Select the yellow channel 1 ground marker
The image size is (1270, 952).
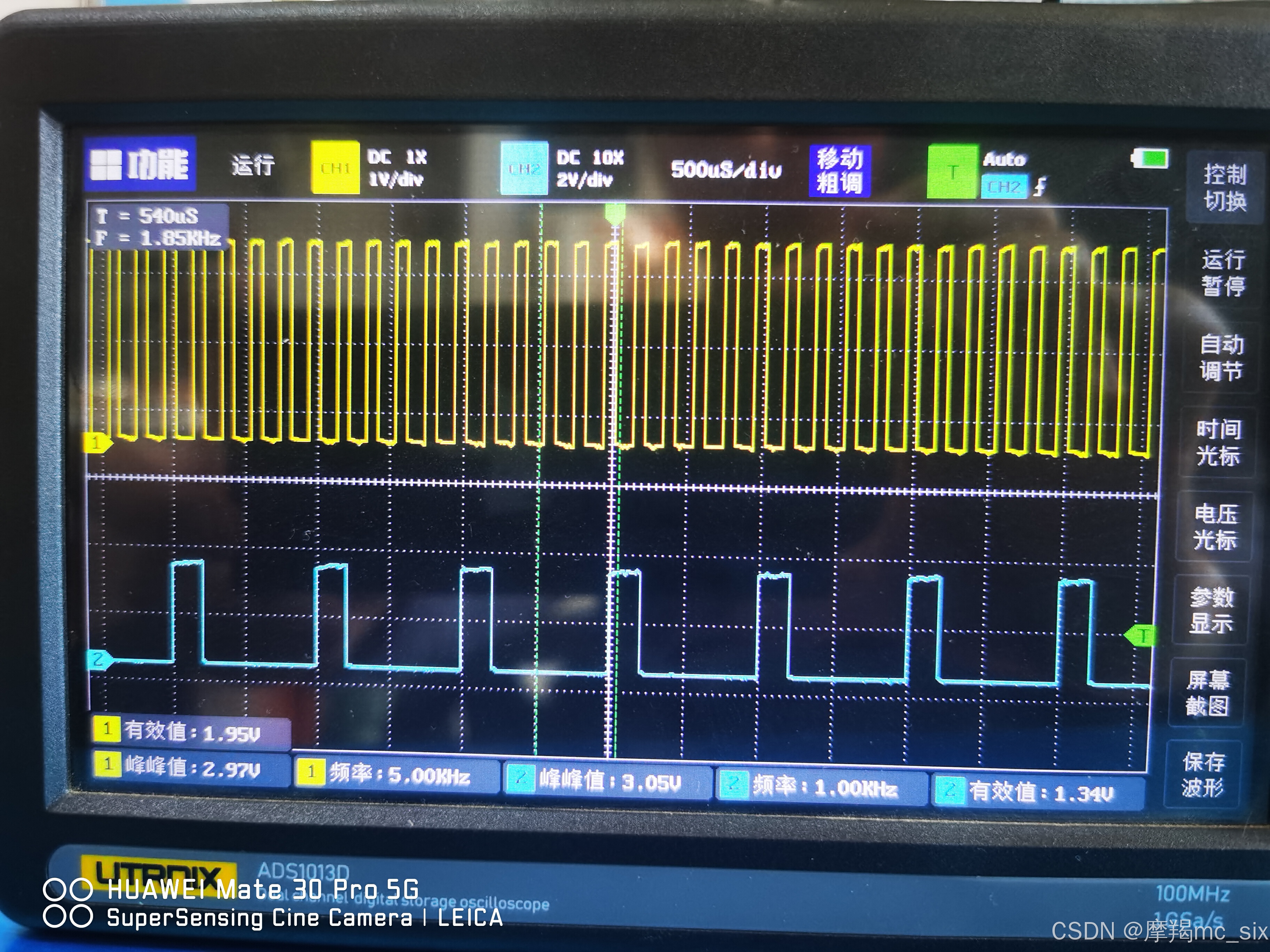pyautogui.click(x=97, y=443)
